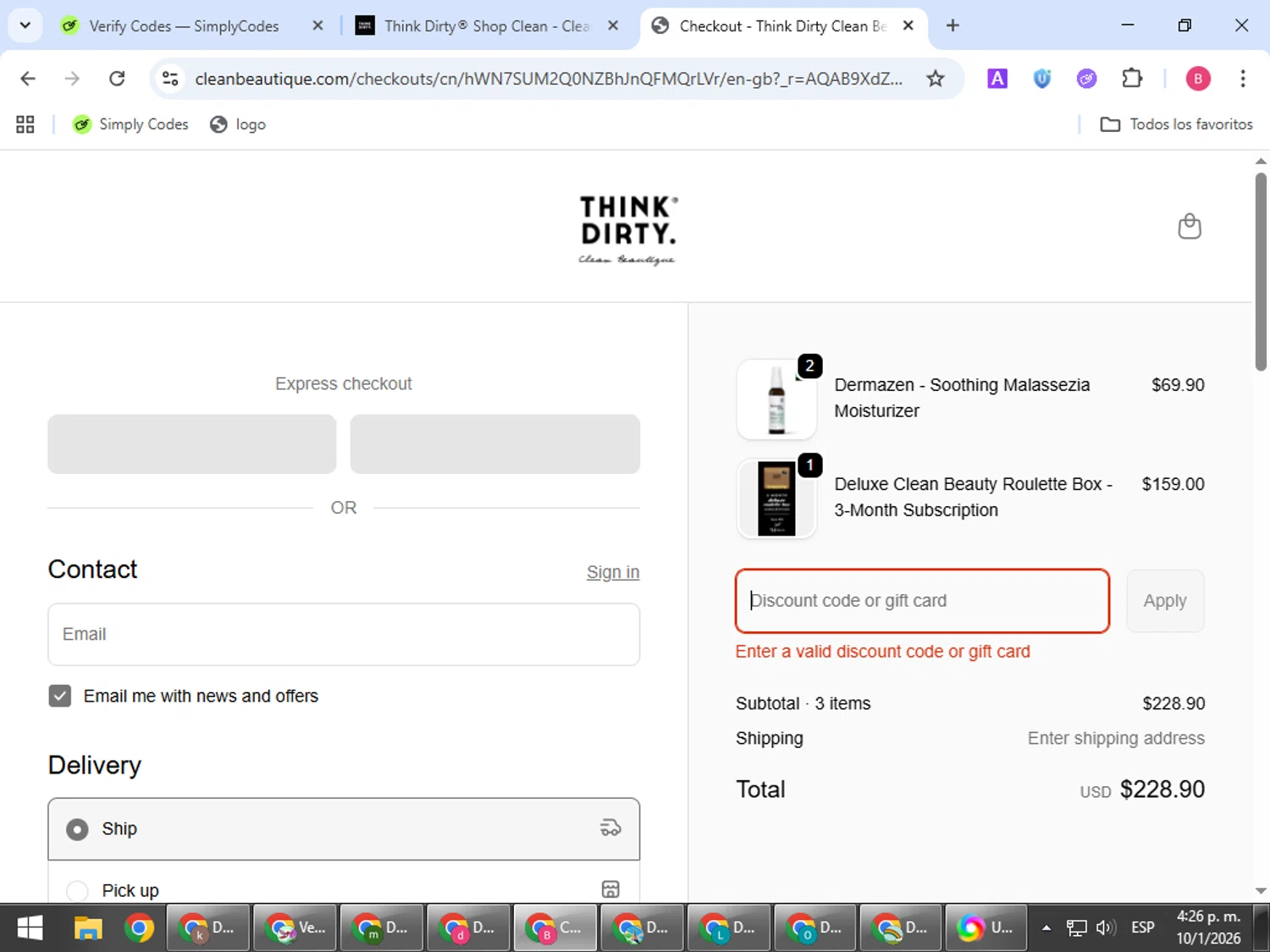Open a new browser tab
Viewport: 1270px width, 952px height.
click(952, 25)
